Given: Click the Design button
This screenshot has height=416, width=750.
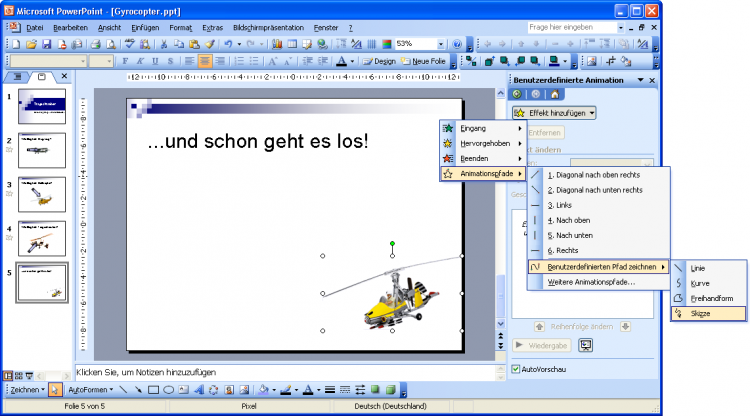Looking at the screenshot, I should pyautogui.click(x=379, y=61).
